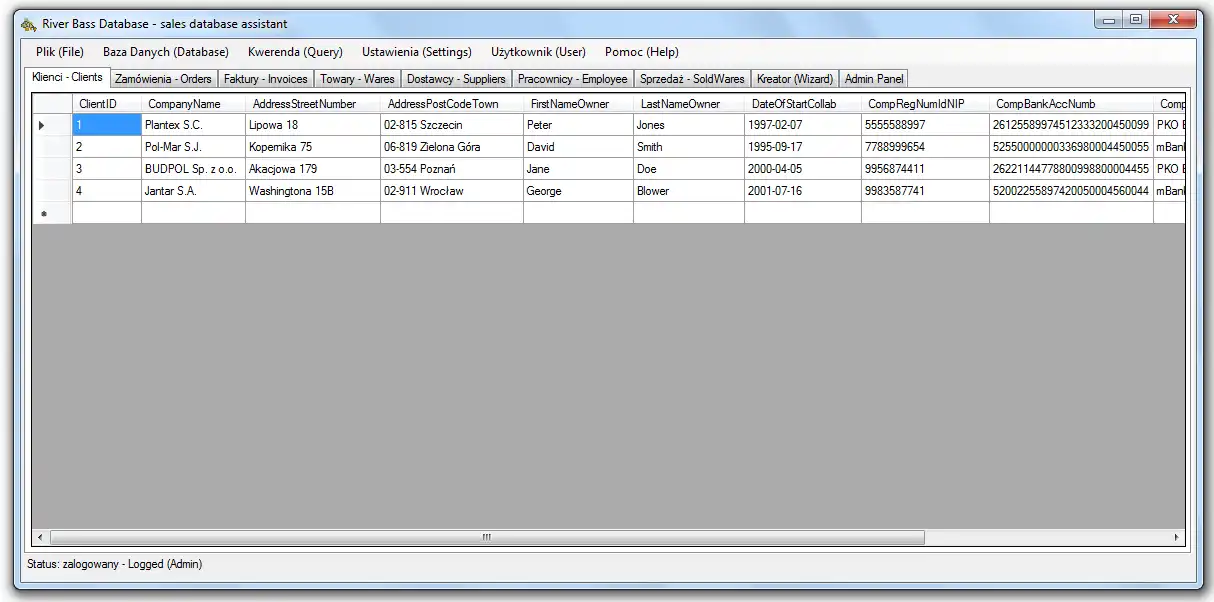Screen dimensions: 1214x602
Task: Open the Użytkownik (User) menu
Action: [538, 52]
